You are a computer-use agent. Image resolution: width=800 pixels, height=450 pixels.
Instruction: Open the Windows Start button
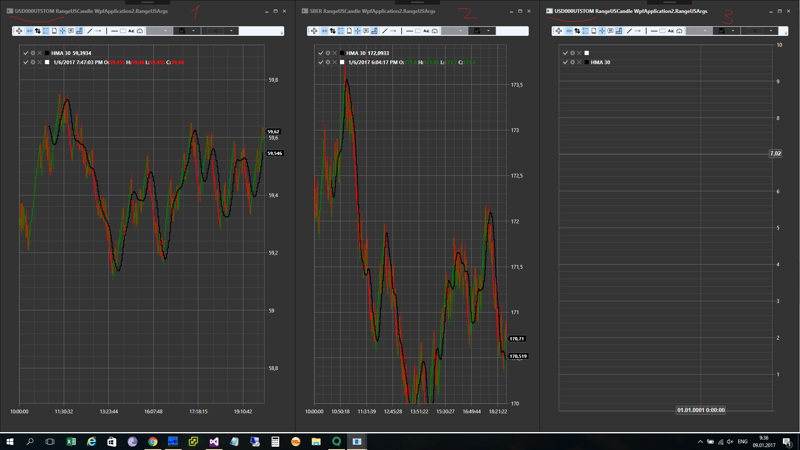[10, 441]
